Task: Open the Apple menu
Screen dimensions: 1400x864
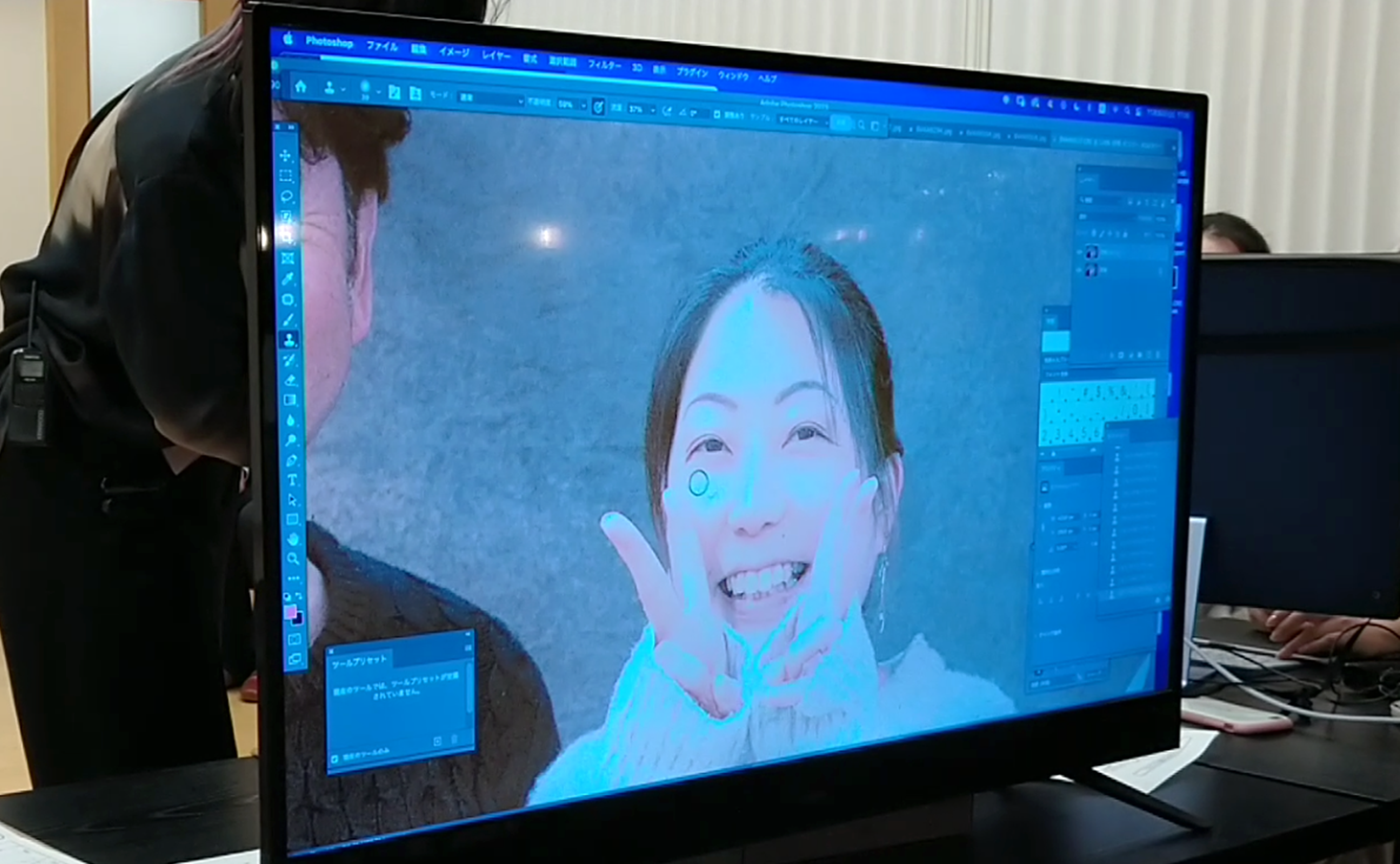Action: tap(288, 38)
